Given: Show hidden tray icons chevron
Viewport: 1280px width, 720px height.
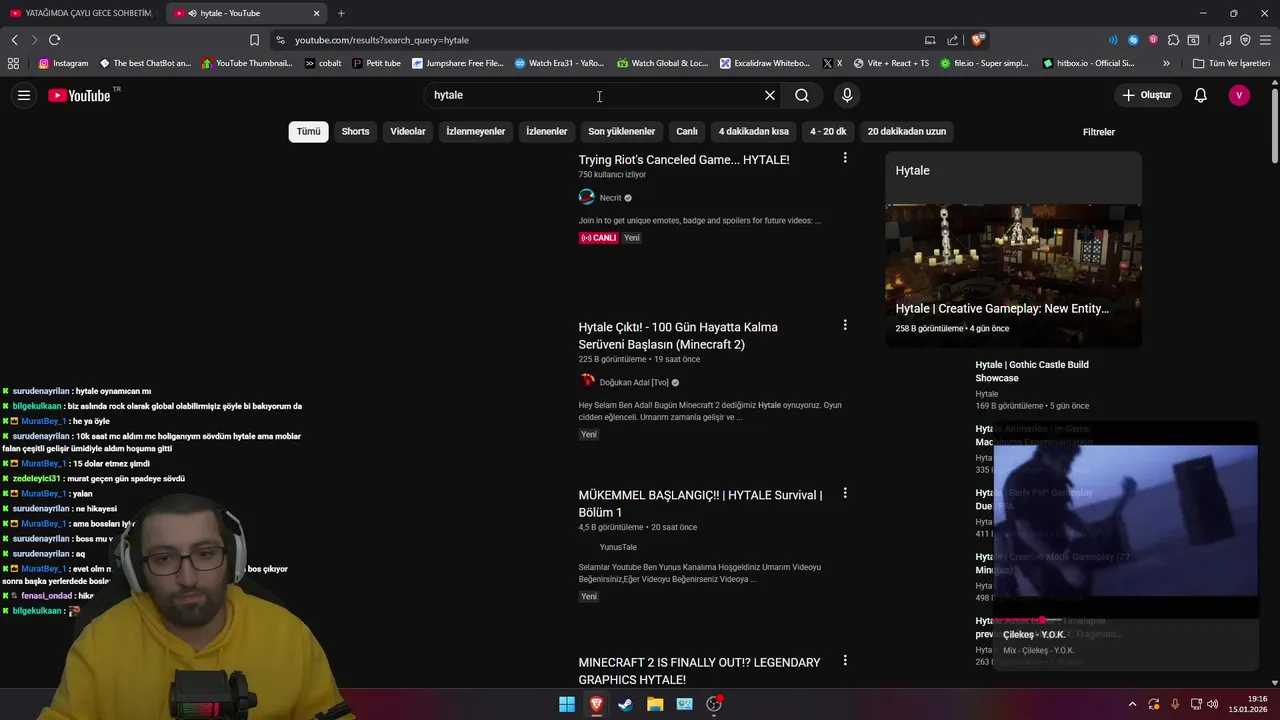Looking at the screenshot, I should click(x=1132, y=704).
